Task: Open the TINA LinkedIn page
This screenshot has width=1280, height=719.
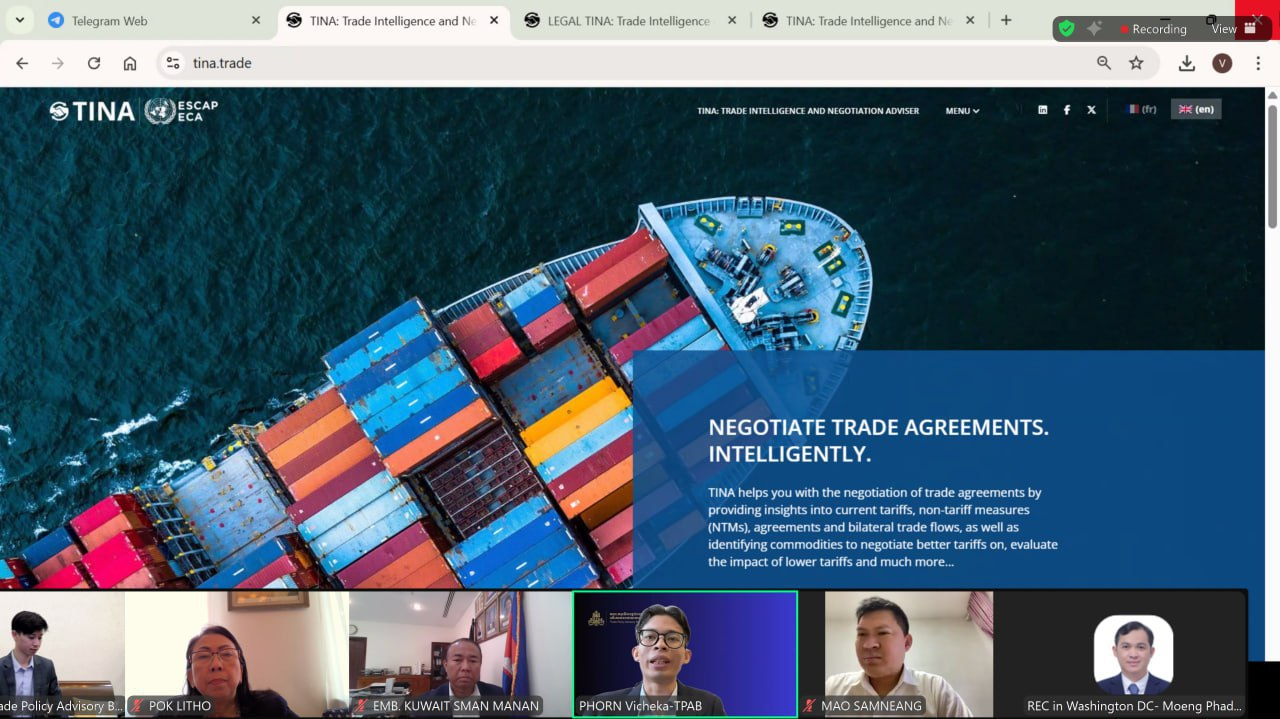Action: [1043, 110]
